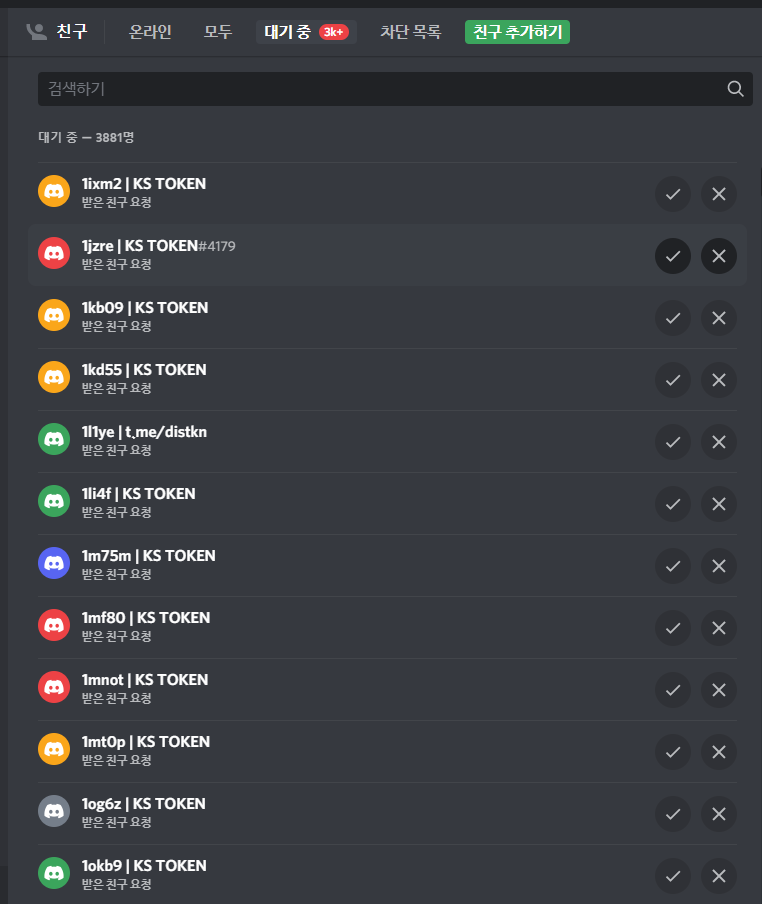Click the search magnifier icon
The height and width of the screenshot is (904, 762).
click(x=736, y=89)
